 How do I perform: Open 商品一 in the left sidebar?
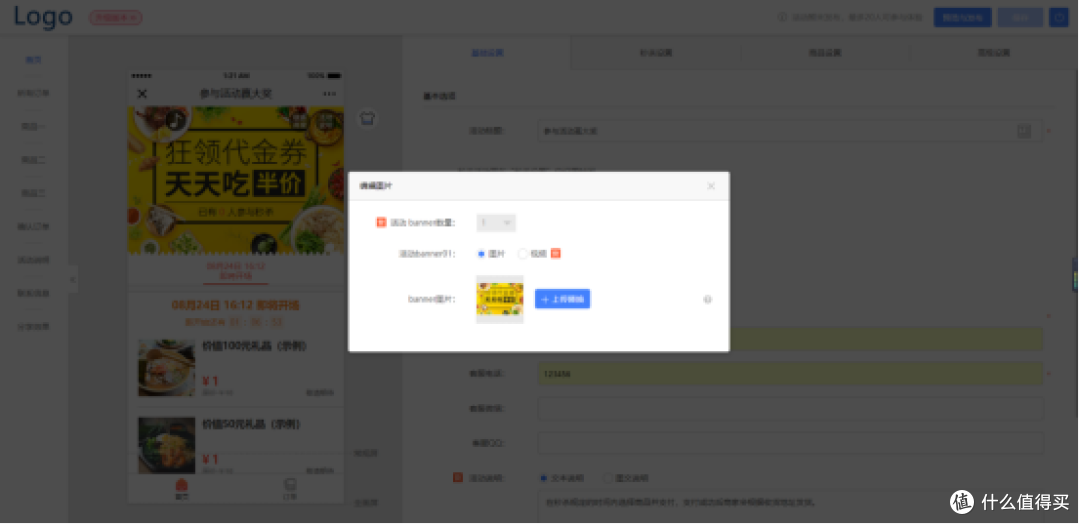tap(34, 126)
